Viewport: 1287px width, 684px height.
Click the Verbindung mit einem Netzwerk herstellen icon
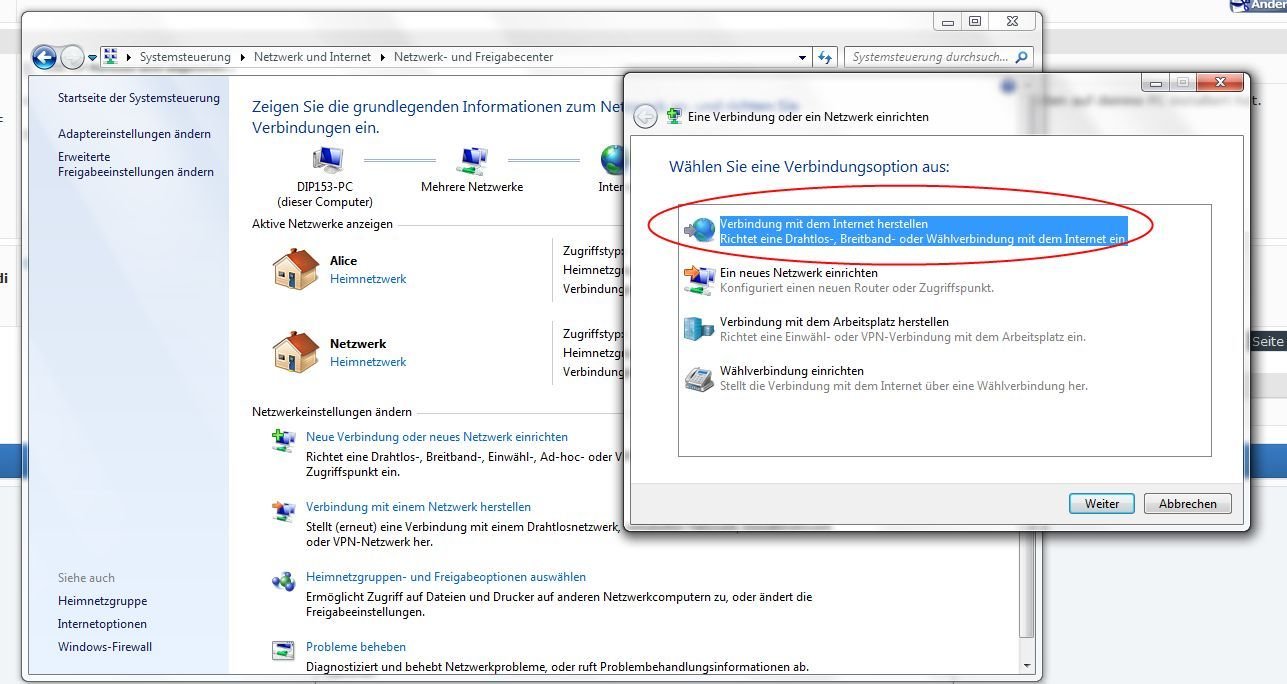(x=284, y=510)
